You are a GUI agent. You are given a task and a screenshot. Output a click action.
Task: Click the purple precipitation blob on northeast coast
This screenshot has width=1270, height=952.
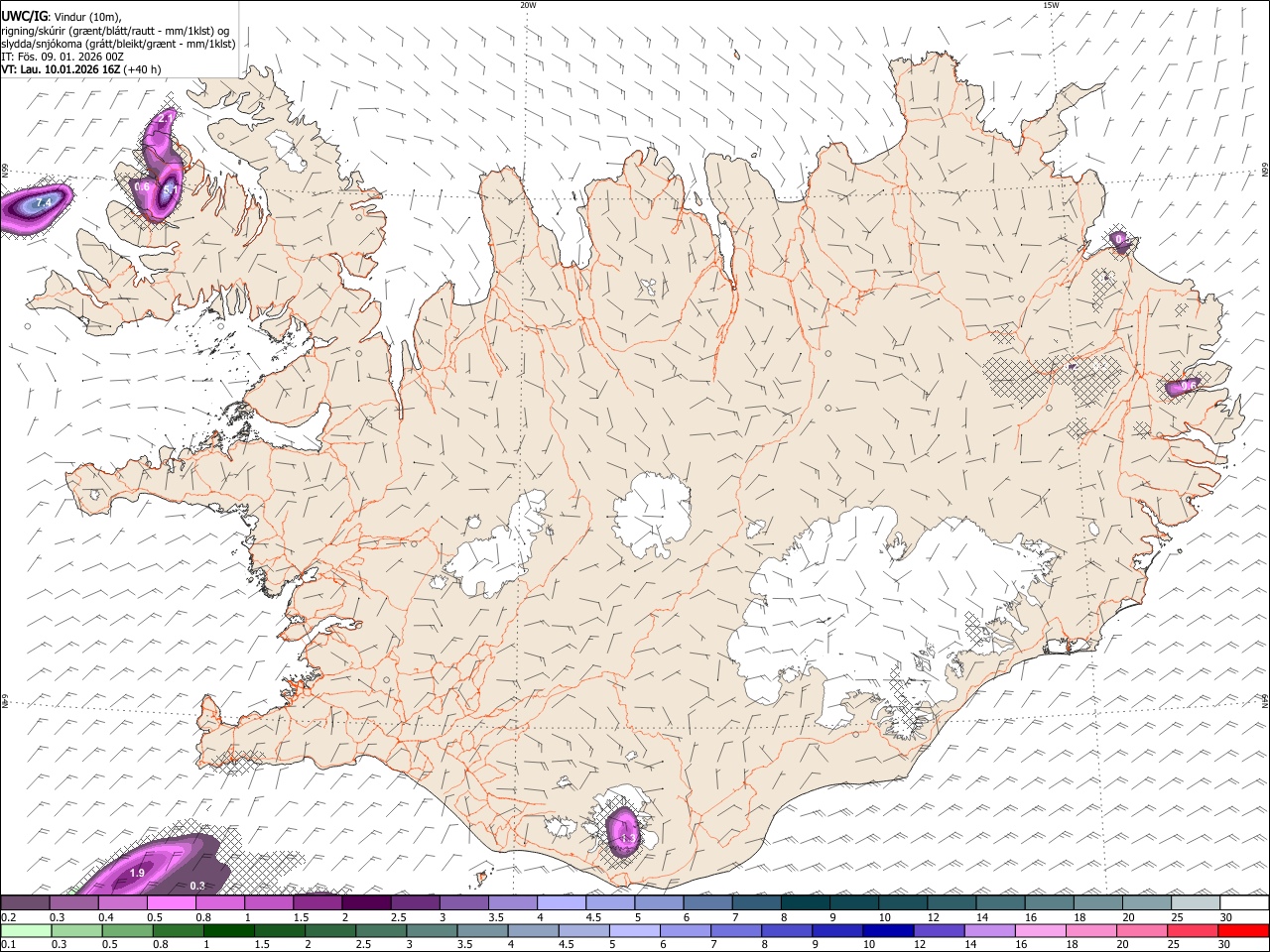click(1121, 241)
